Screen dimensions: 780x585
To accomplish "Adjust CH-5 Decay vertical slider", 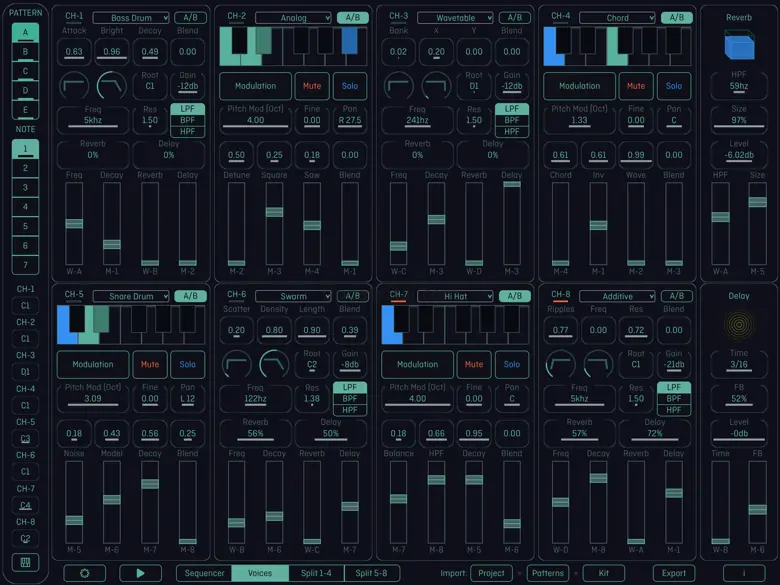I will [x=150, y=502].
